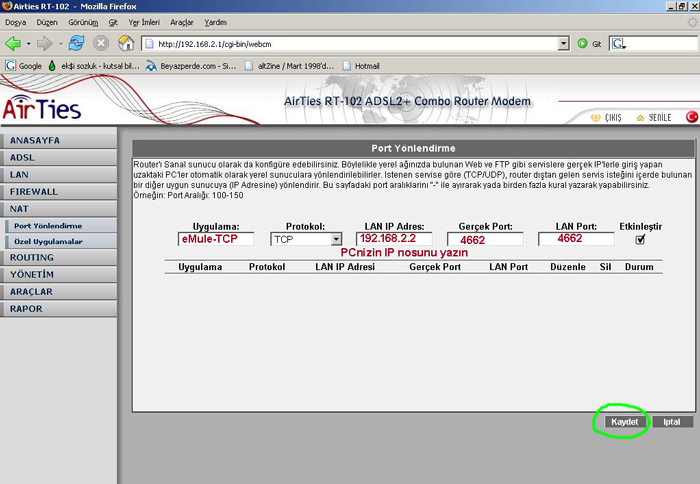Open the Home page icon
This screenshot has width=700, height=484.
(126, 43)
